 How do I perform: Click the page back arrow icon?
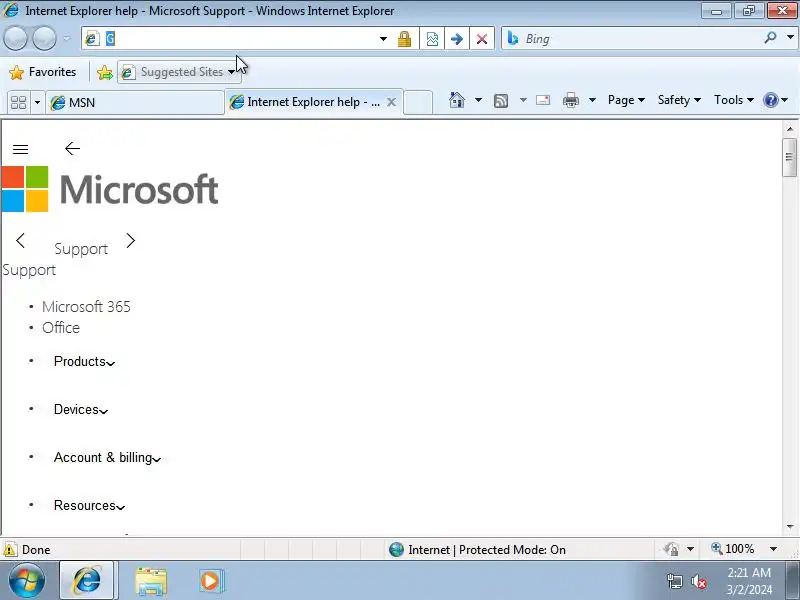(x=72, y=148)
